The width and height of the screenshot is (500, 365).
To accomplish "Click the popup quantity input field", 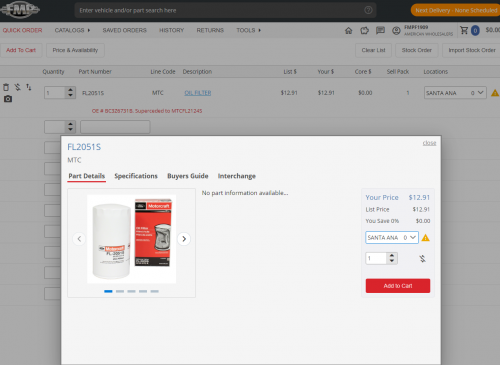I will click(x=376, y=258).
